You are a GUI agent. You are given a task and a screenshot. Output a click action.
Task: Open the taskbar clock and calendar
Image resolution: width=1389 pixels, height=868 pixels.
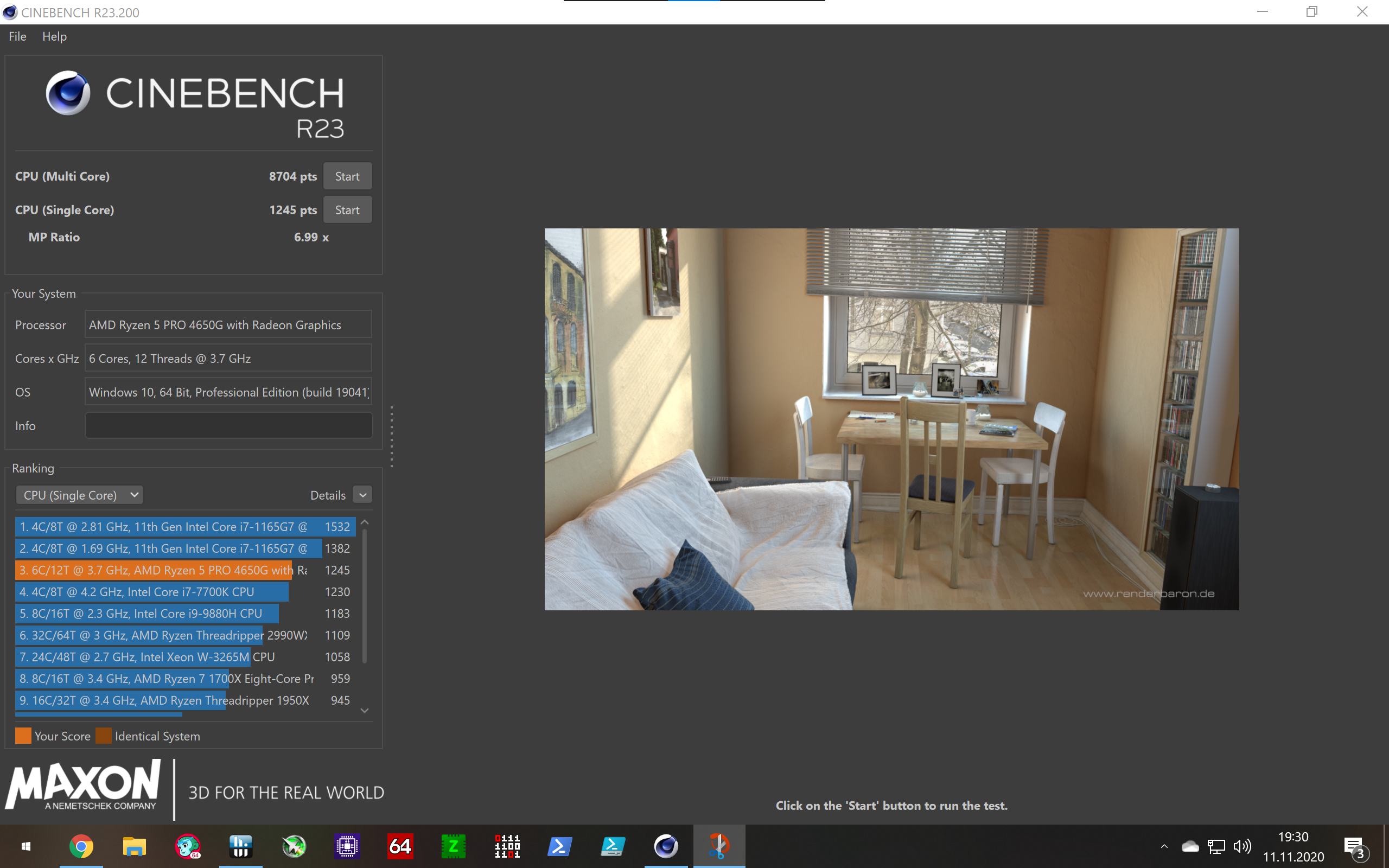(x=1293, y=847)
